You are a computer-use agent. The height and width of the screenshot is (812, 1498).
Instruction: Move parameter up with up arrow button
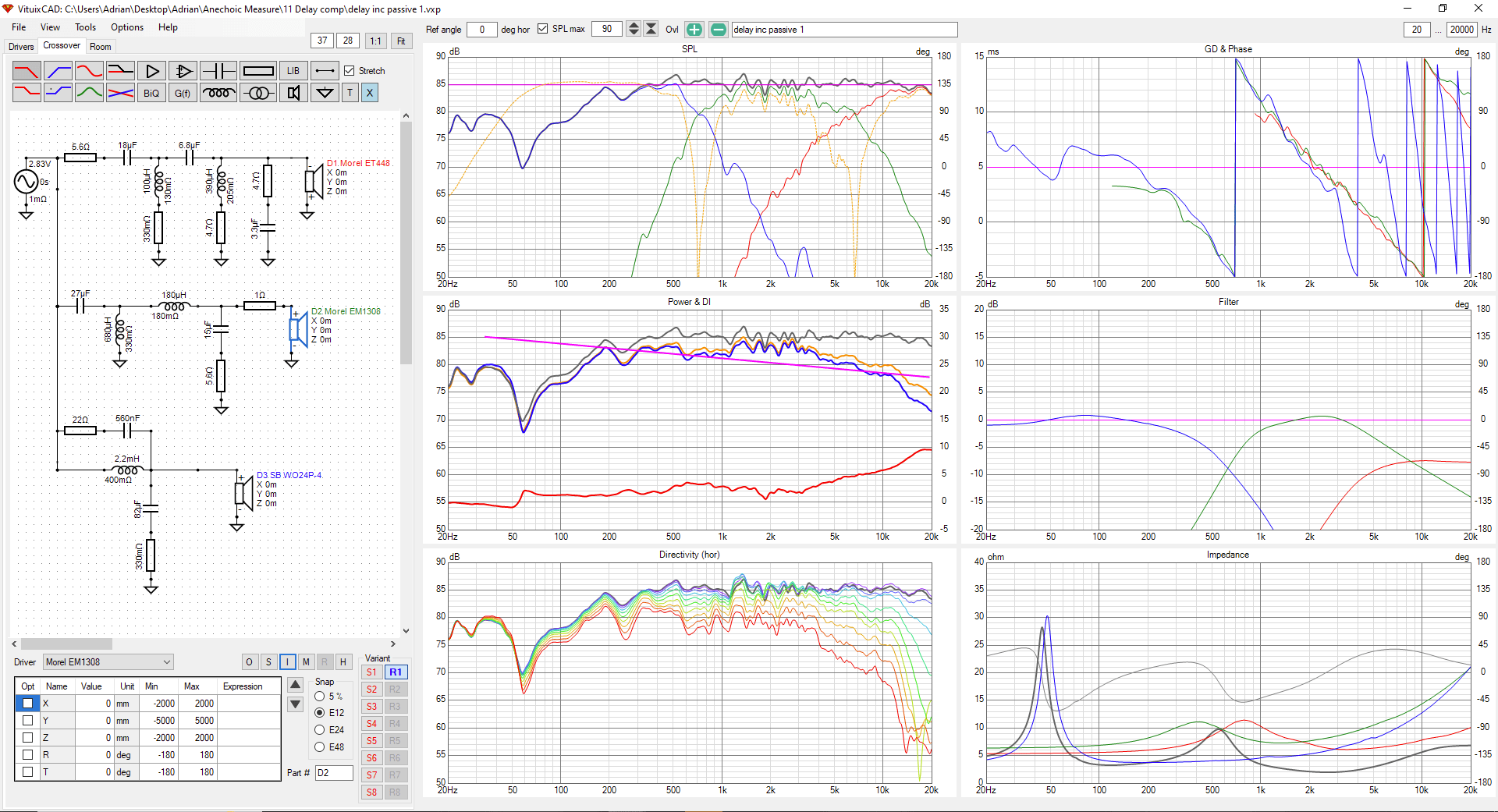point(296,686)
